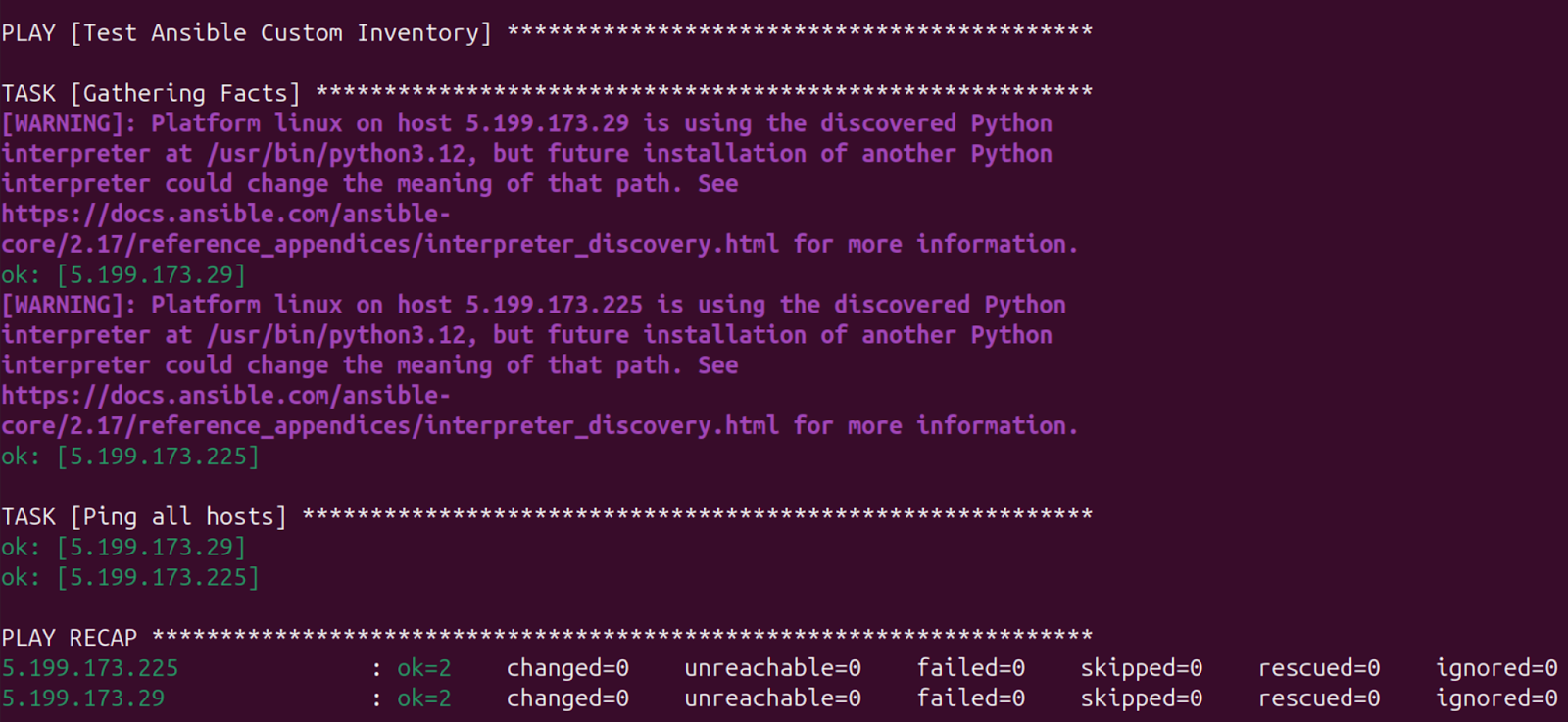Click skipped=0 in the 5.199.173.29 recap row
The height and width of the screenshot is (722, 1568).
pyautogui.click(x=1141, y=699)
